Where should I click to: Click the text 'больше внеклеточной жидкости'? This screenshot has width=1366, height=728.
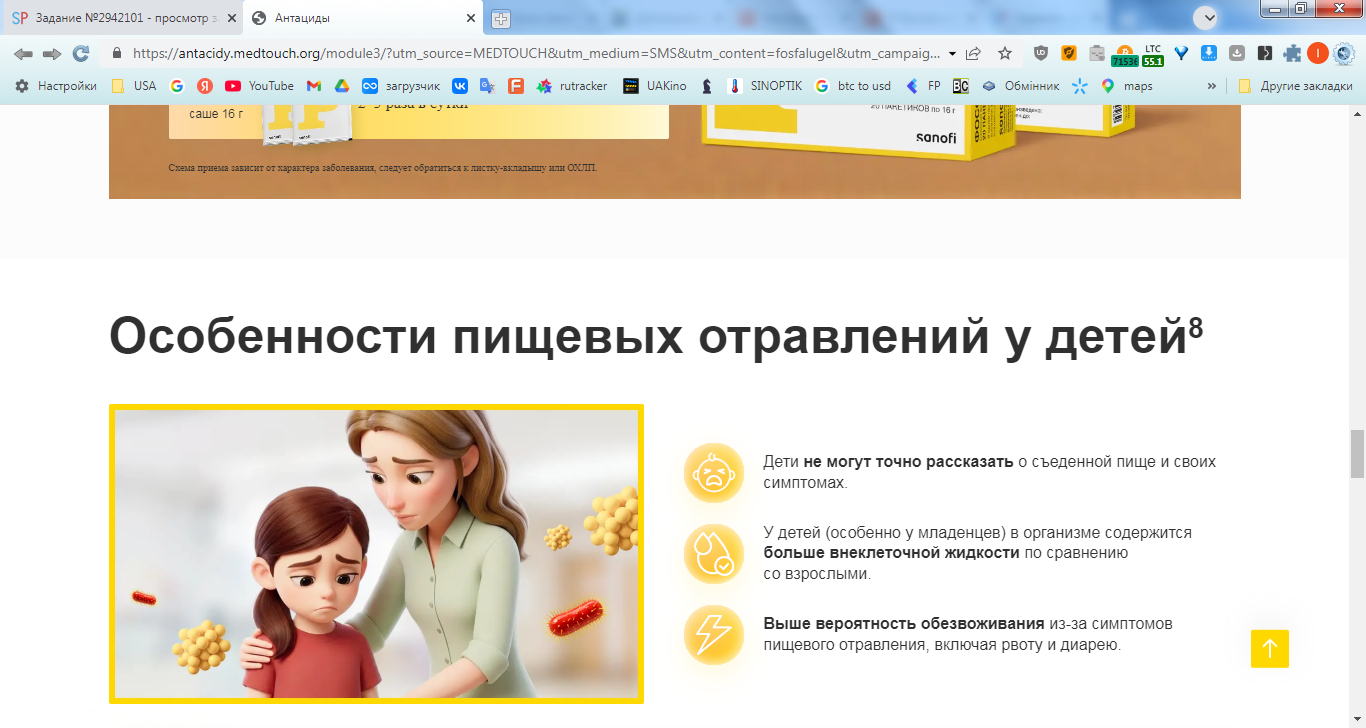(891, 552)
